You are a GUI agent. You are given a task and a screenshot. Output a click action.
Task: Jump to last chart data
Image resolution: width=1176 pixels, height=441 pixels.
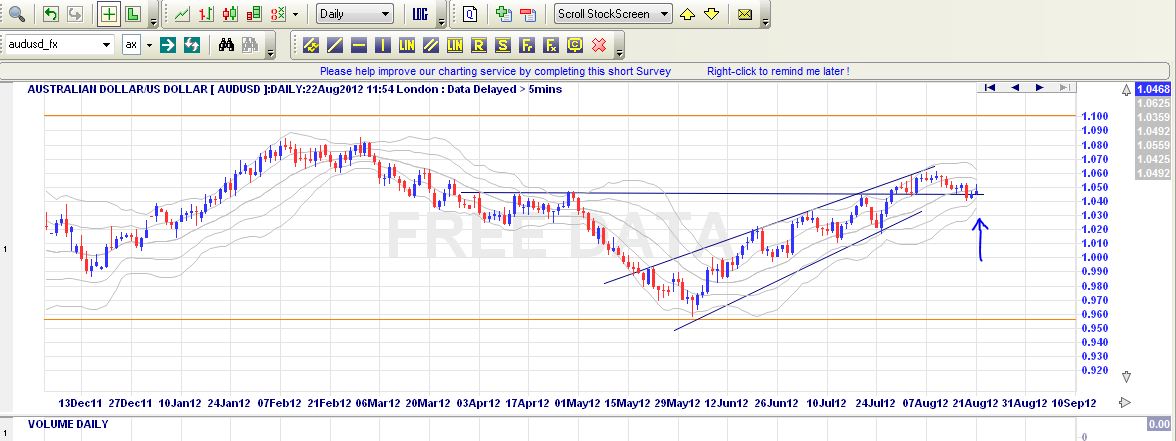coord(1064,88)
